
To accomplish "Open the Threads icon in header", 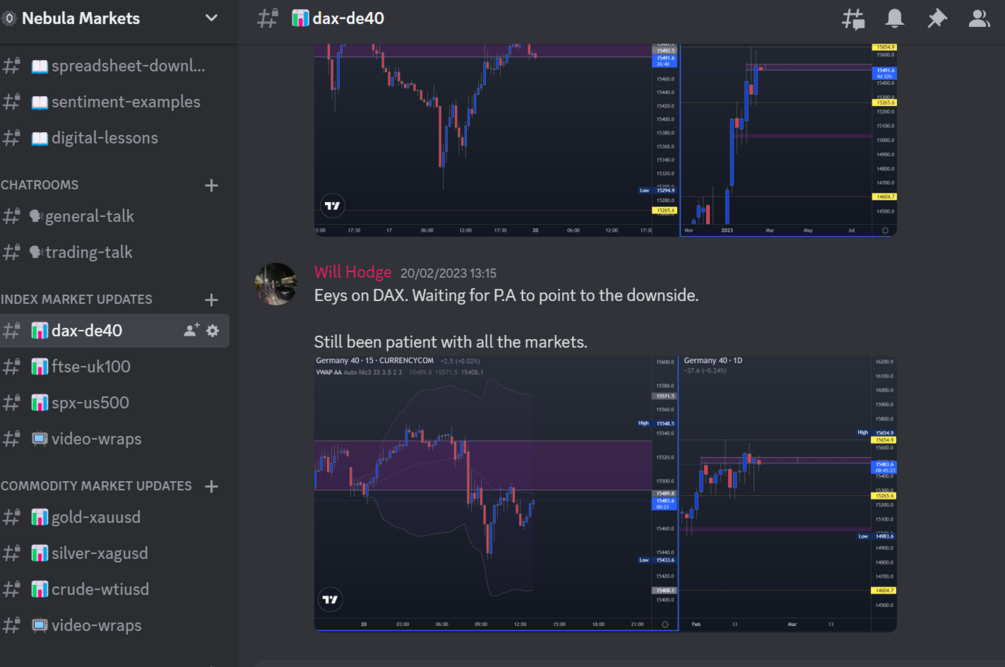I will pos(853,18).
